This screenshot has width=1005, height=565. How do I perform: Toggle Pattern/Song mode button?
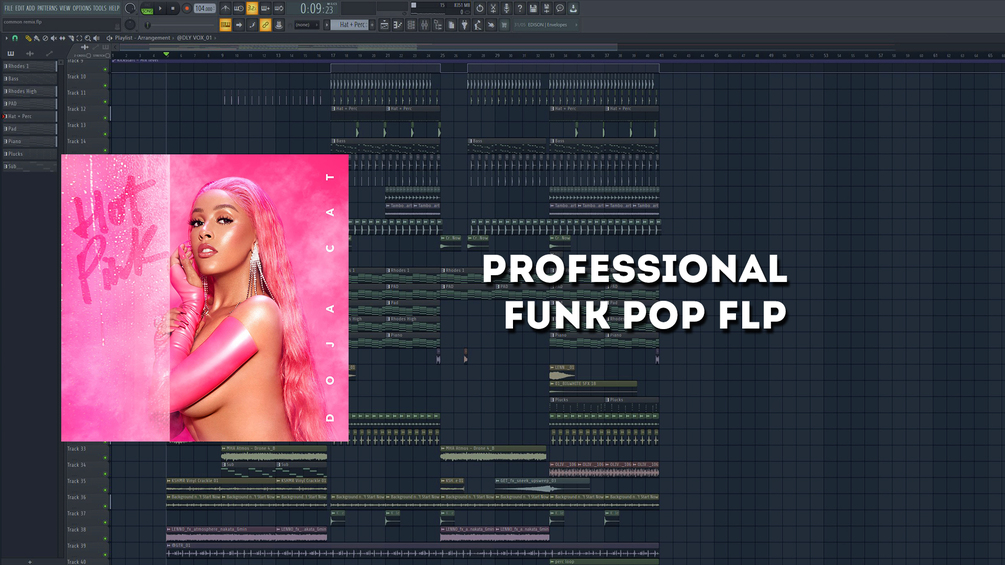(147, 9)
